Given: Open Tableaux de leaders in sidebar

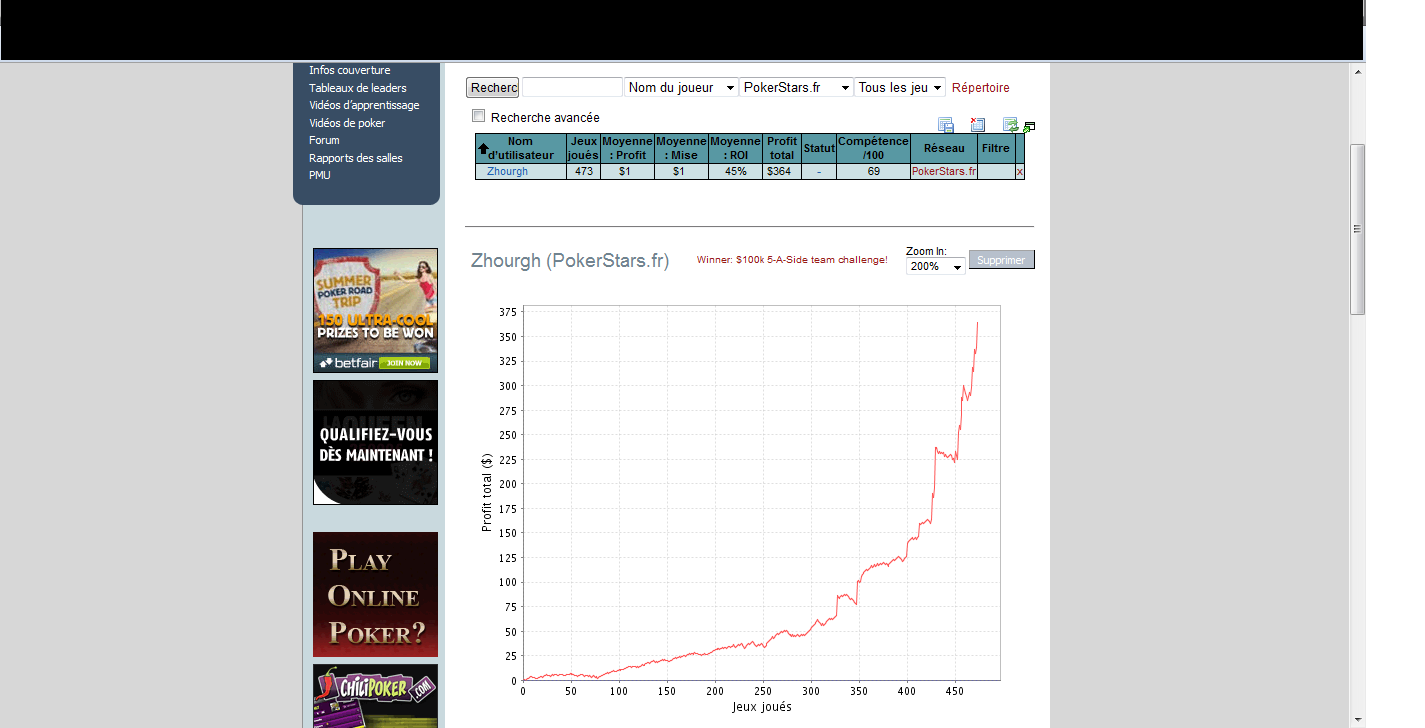Looking at the screenshot, I should pos(358,88).
